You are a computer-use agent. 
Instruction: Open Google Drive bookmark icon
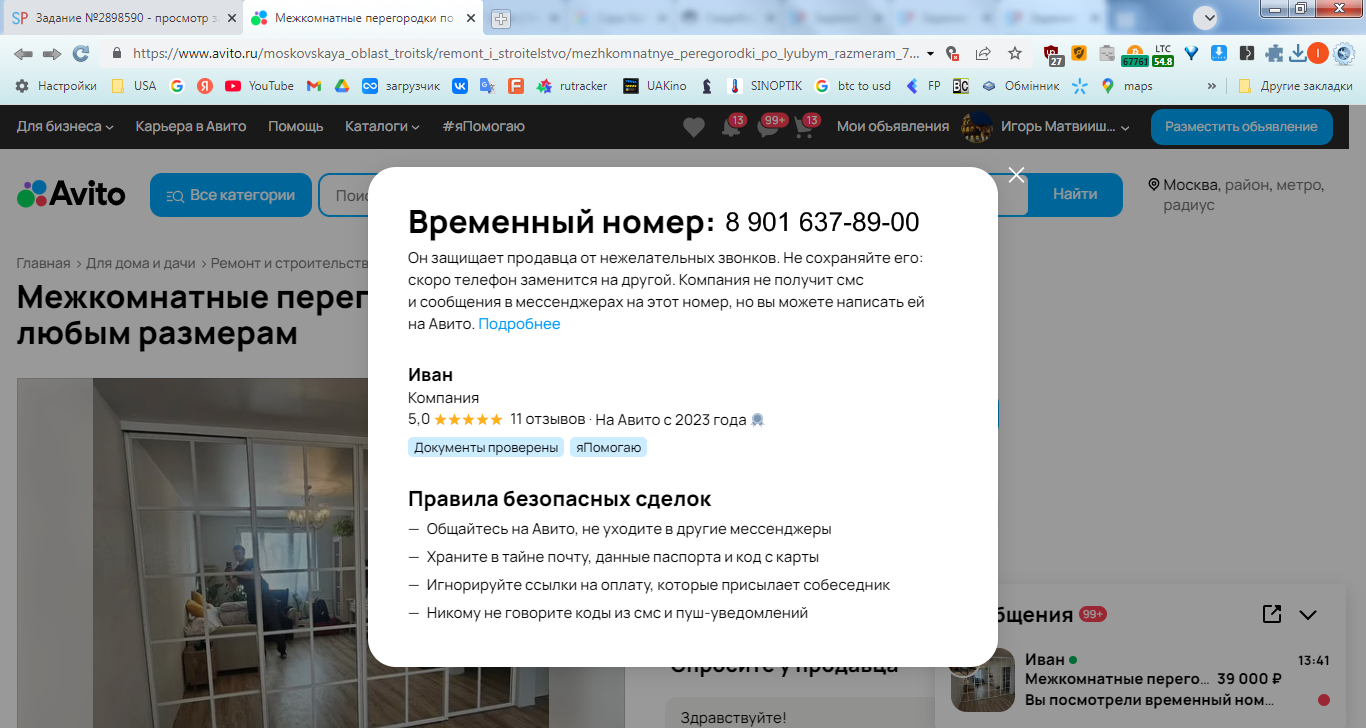[x=341, y=86]
